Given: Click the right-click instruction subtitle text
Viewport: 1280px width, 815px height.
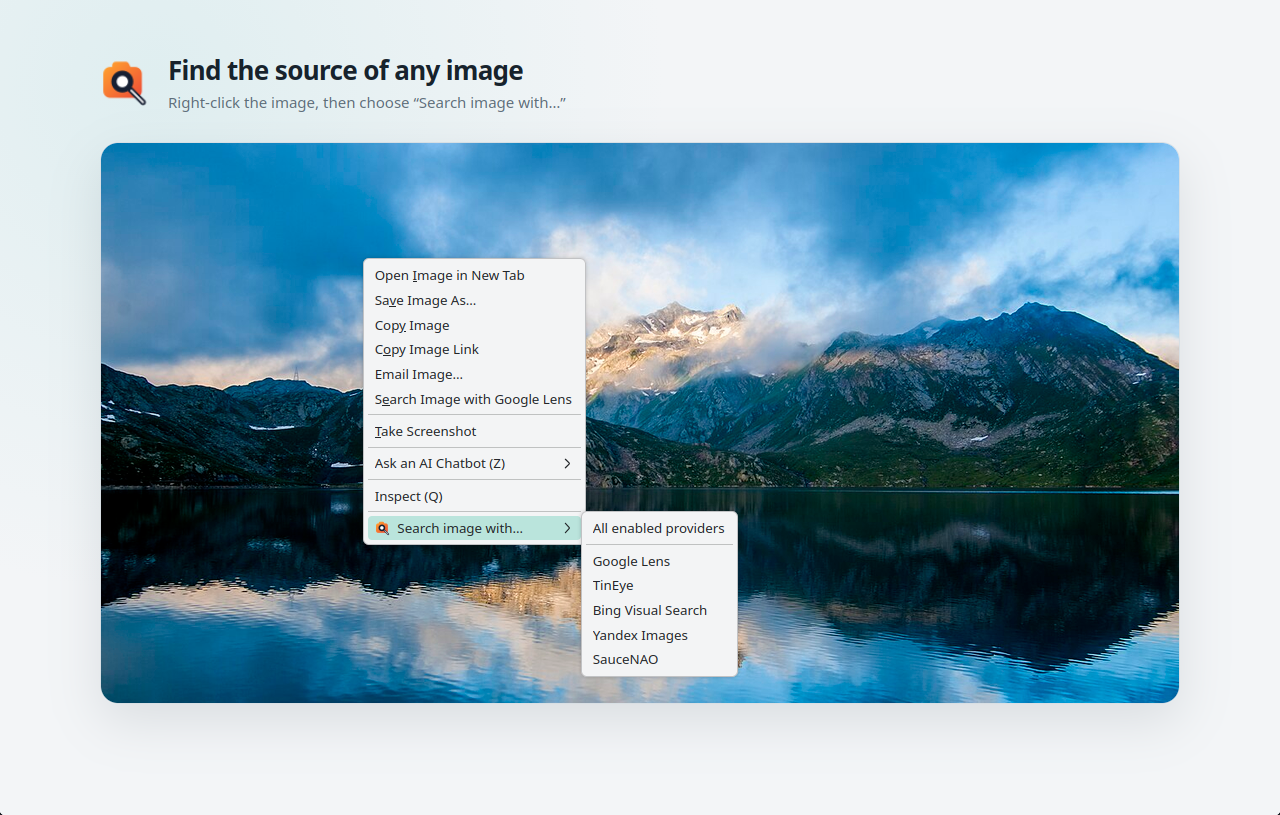Looking at the screenshot, I should click(367, 103).
